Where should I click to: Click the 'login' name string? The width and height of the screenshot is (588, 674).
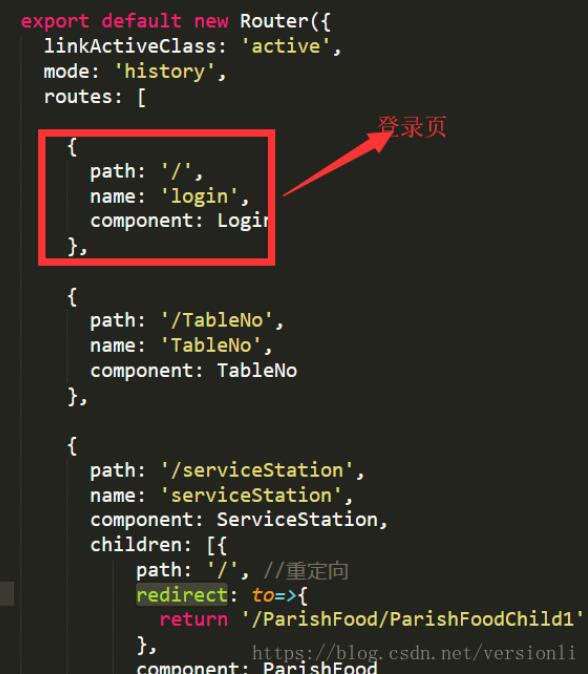click(x=199, y=196)
